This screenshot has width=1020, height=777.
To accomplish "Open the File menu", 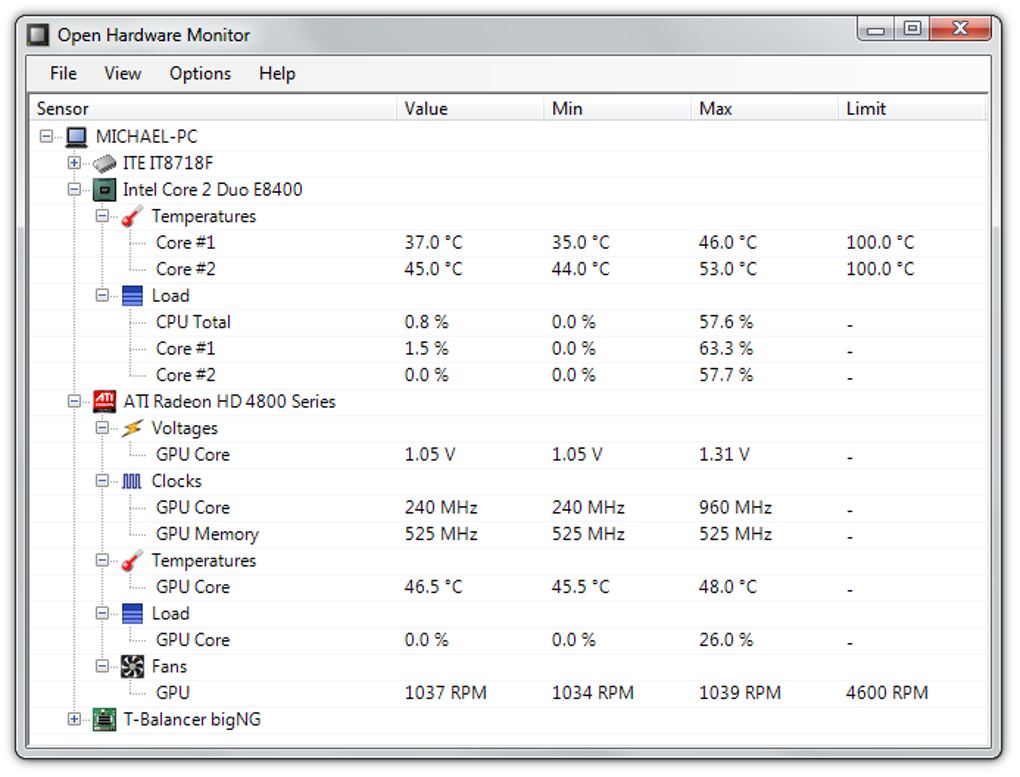I will pyautogui.click(x=63, y=73).
